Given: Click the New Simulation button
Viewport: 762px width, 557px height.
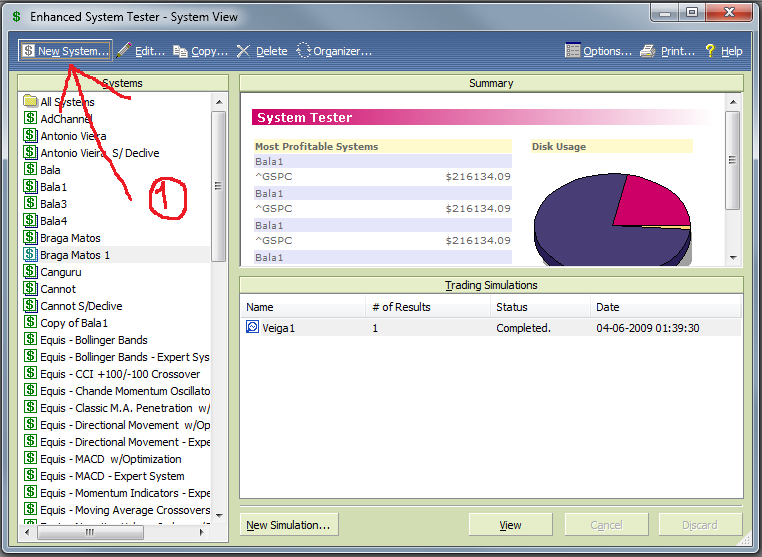Looking at the screenshot, I should pos(289,525).
